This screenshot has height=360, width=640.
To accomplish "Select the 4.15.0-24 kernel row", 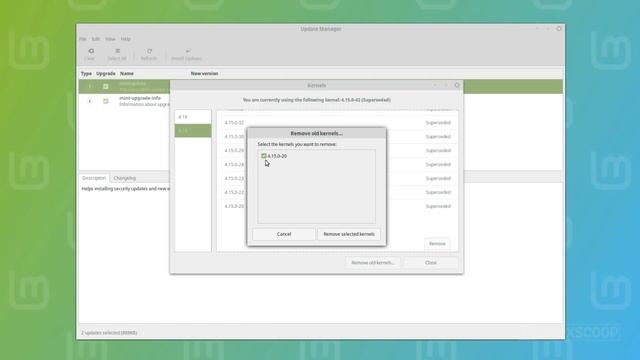I will (337, 164).
